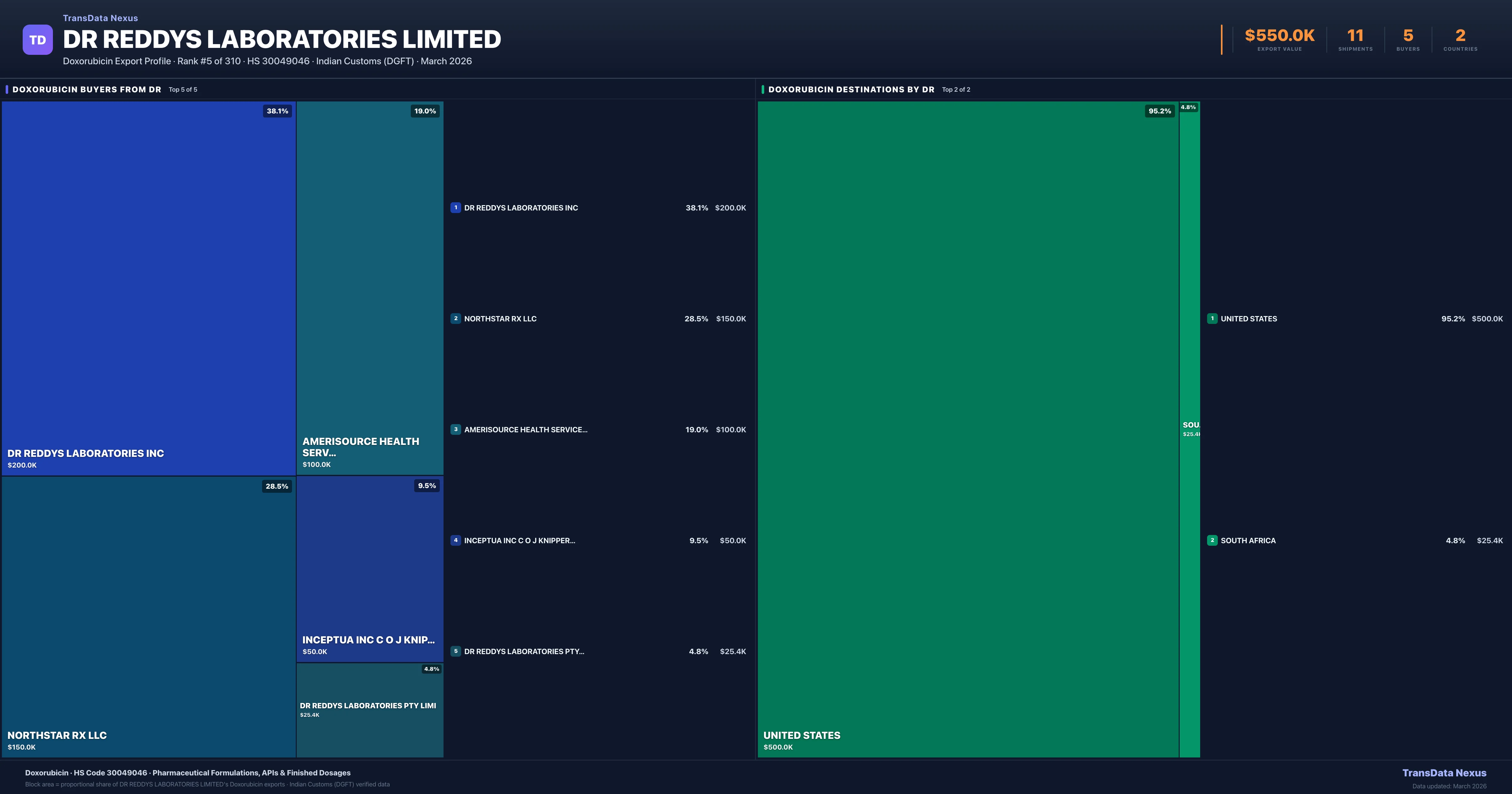Click rank badge 5 beside DR REDDYS LABORATORIES PTY
The width and height of the screenshot is (1512, 794).
point(455,651)
